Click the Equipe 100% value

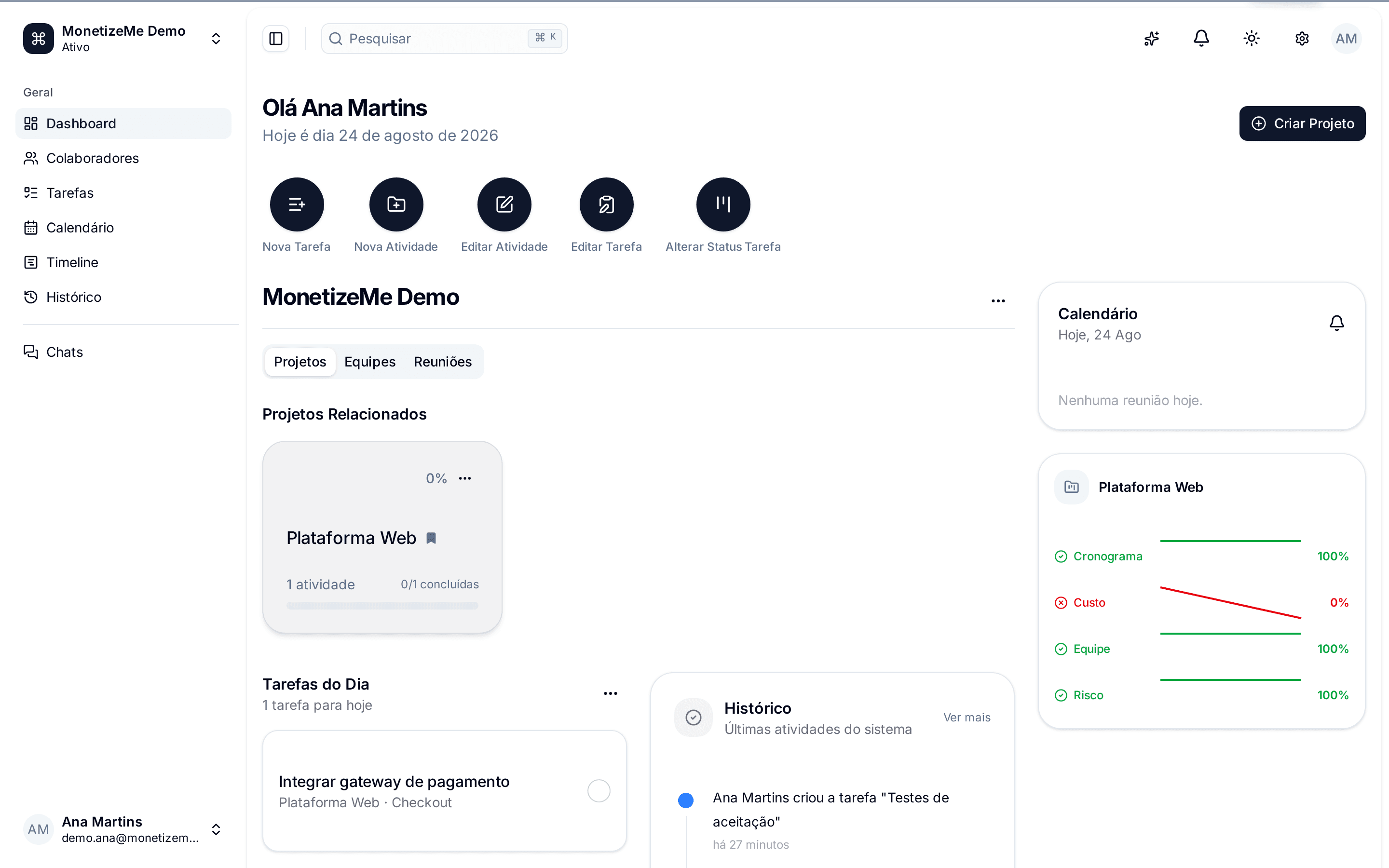[x=1333, y=649]
